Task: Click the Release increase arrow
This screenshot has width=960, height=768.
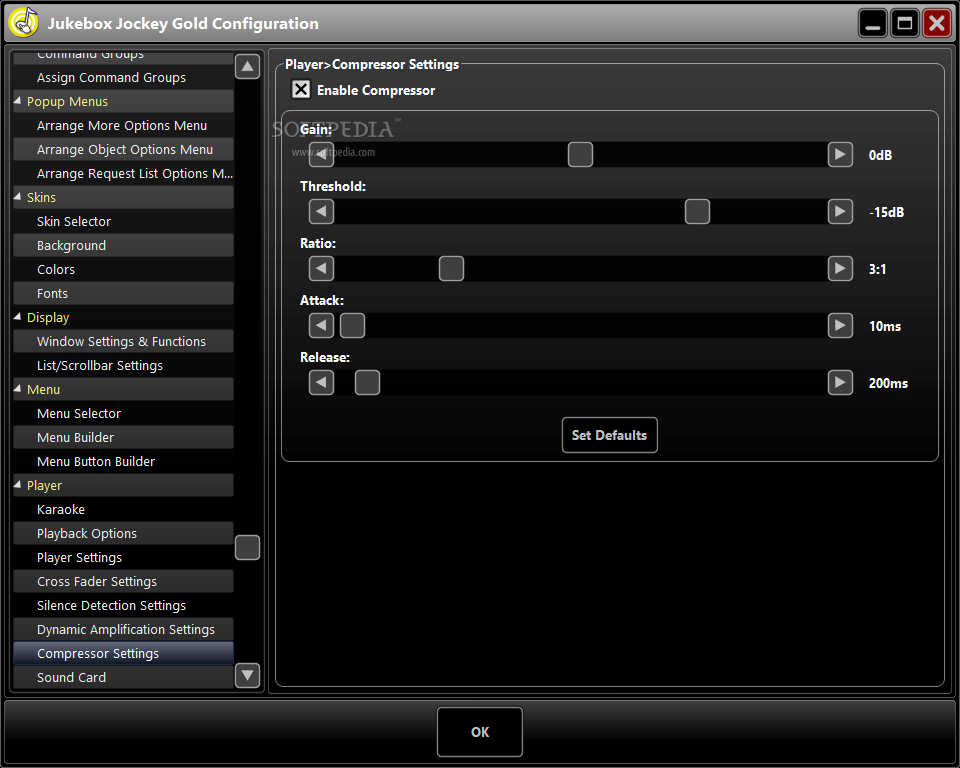Action: (x=840, y=382)
